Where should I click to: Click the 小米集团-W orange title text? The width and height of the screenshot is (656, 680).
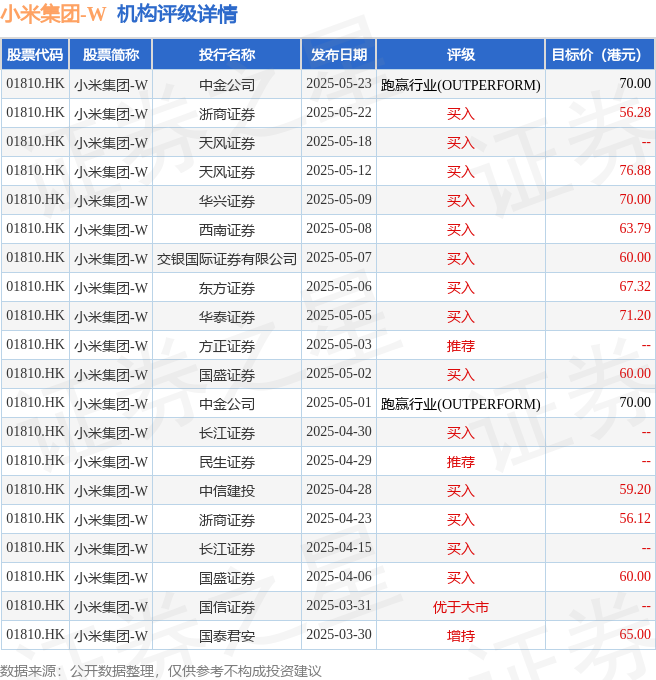coord(53,14)
